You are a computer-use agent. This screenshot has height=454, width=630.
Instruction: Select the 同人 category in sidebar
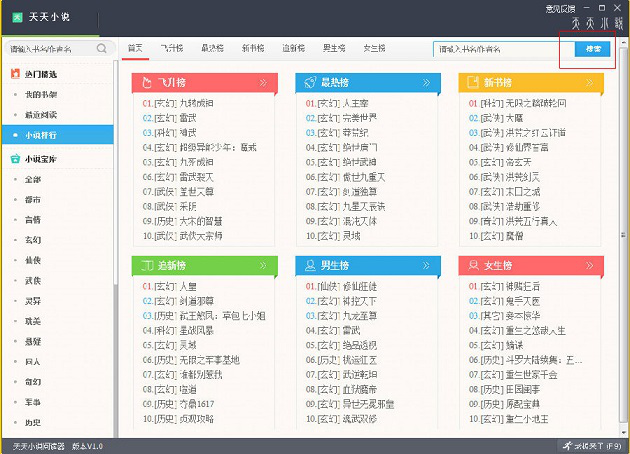click(33, 362)
